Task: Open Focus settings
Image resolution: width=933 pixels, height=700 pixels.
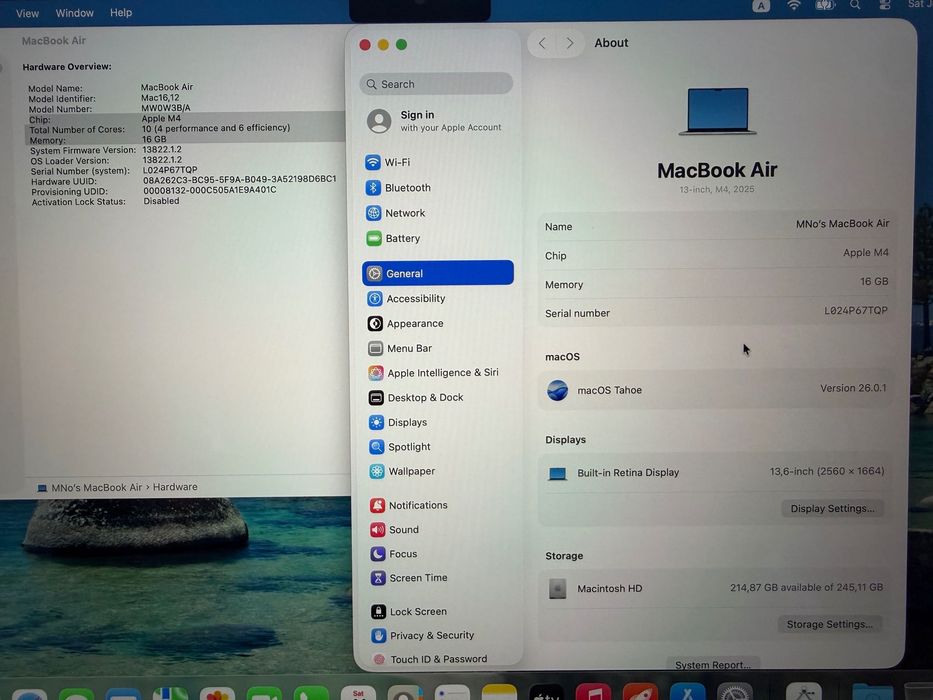Action: click(394, 554)
